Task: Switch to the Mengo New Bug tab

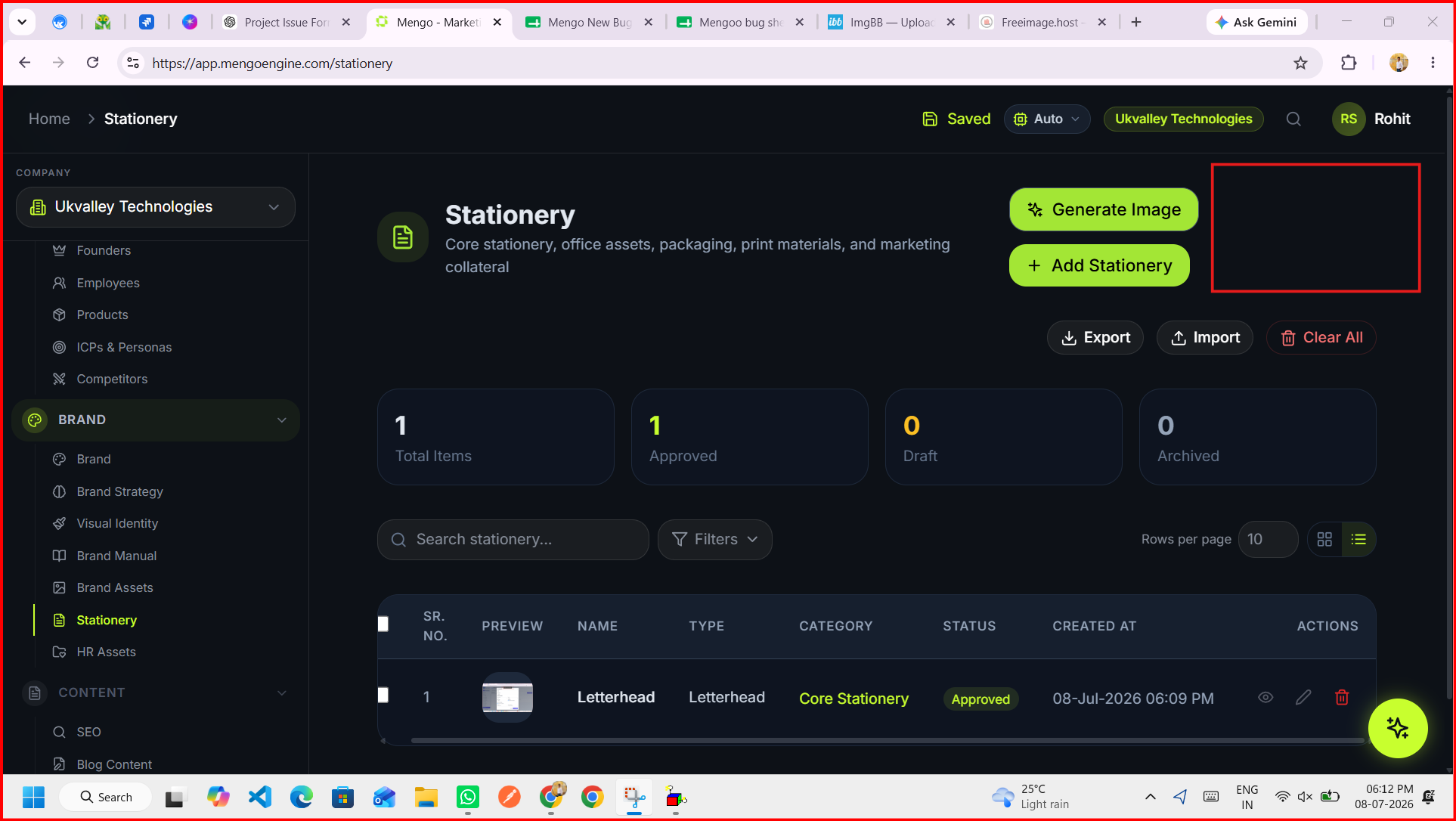Action: tap(590, 22)
